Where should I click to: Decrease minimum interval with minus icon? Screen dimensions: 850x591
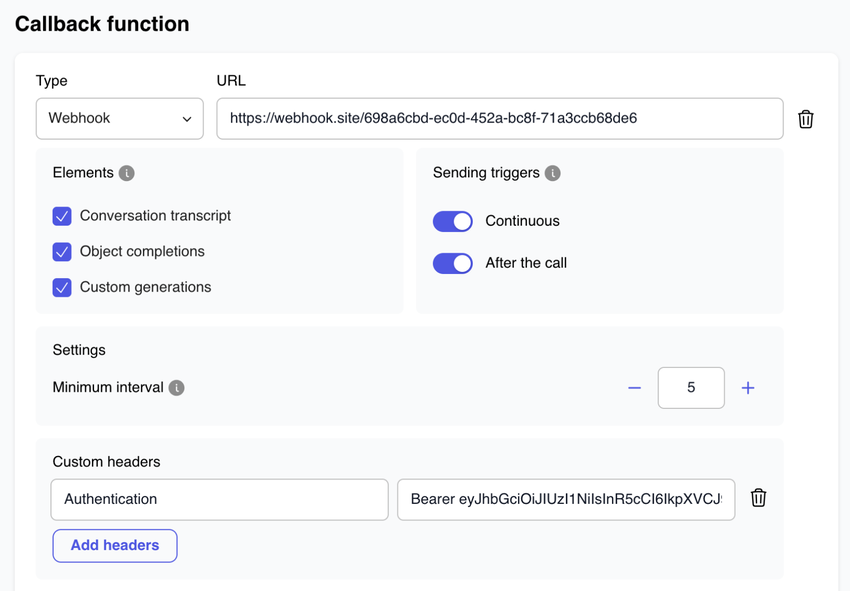pos(634,388)
